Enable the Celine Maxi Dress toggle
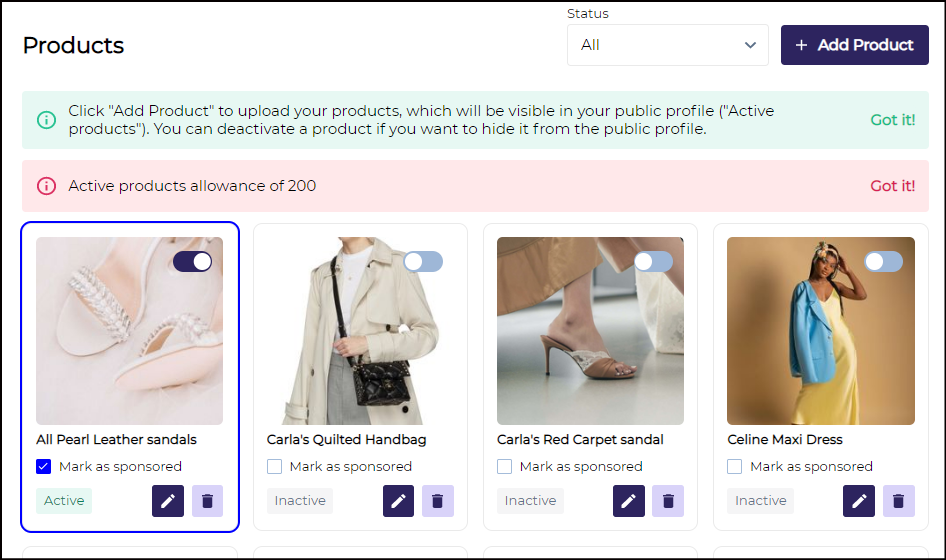 [x=883, y=262]
